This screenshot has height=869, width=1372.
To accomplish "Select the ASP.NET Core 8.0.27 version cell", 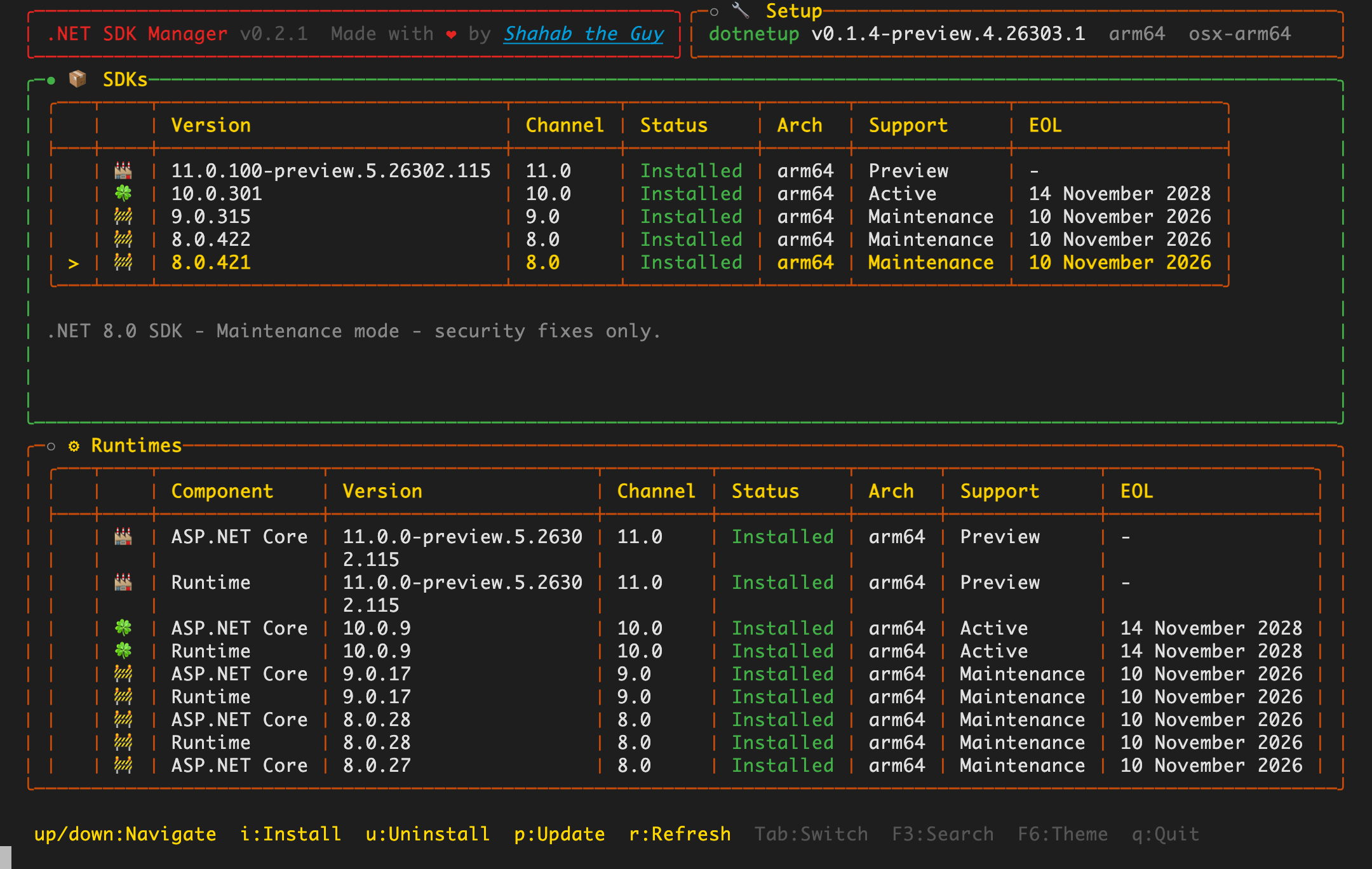I will (x=377, y=765).
